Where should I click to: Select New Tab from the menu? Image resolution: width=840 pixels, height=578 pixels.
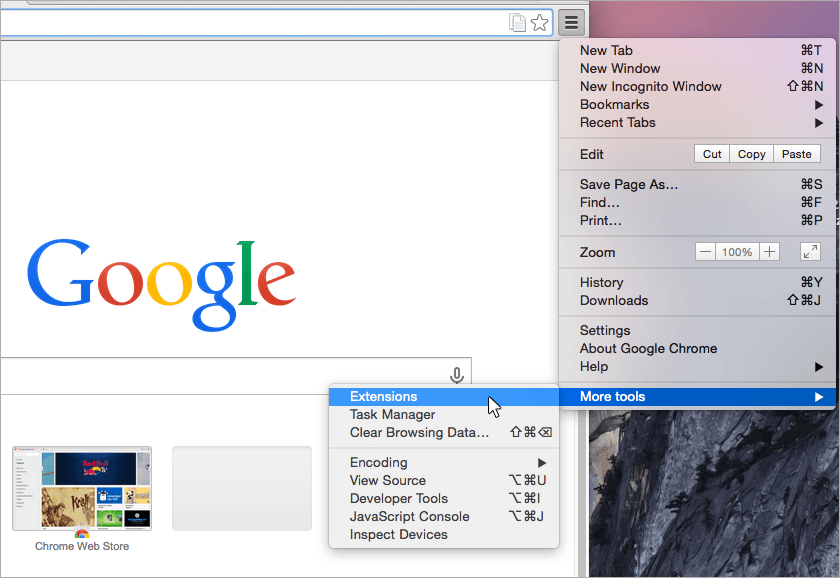pos(697,50)
